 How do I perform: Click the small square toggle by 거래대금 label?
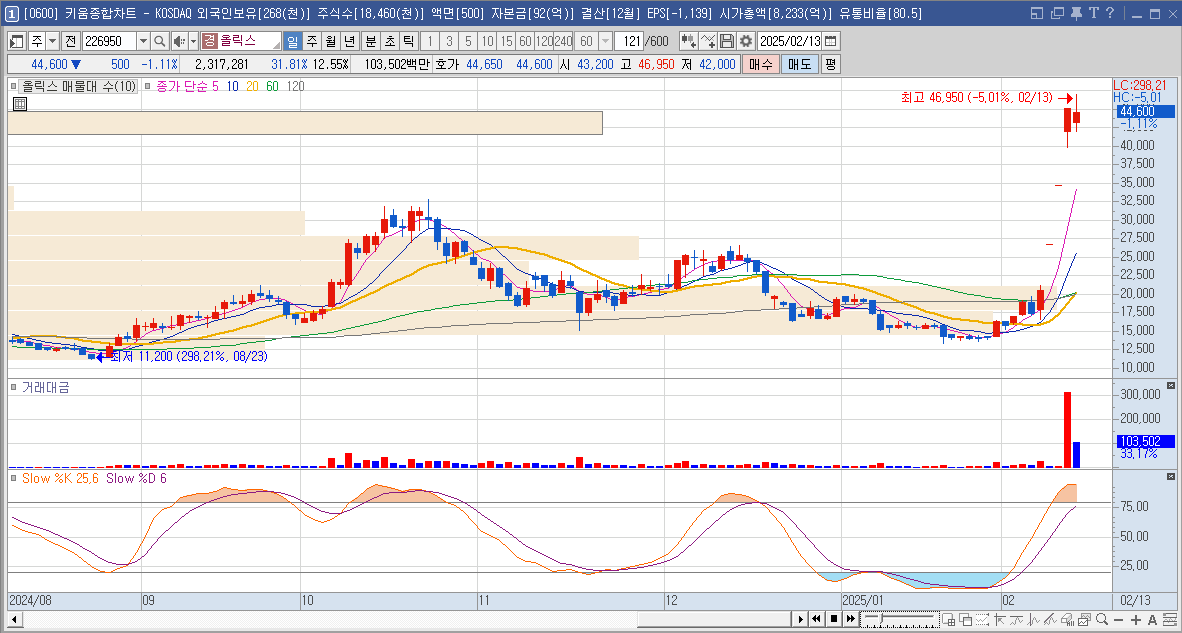click(14, 387)
